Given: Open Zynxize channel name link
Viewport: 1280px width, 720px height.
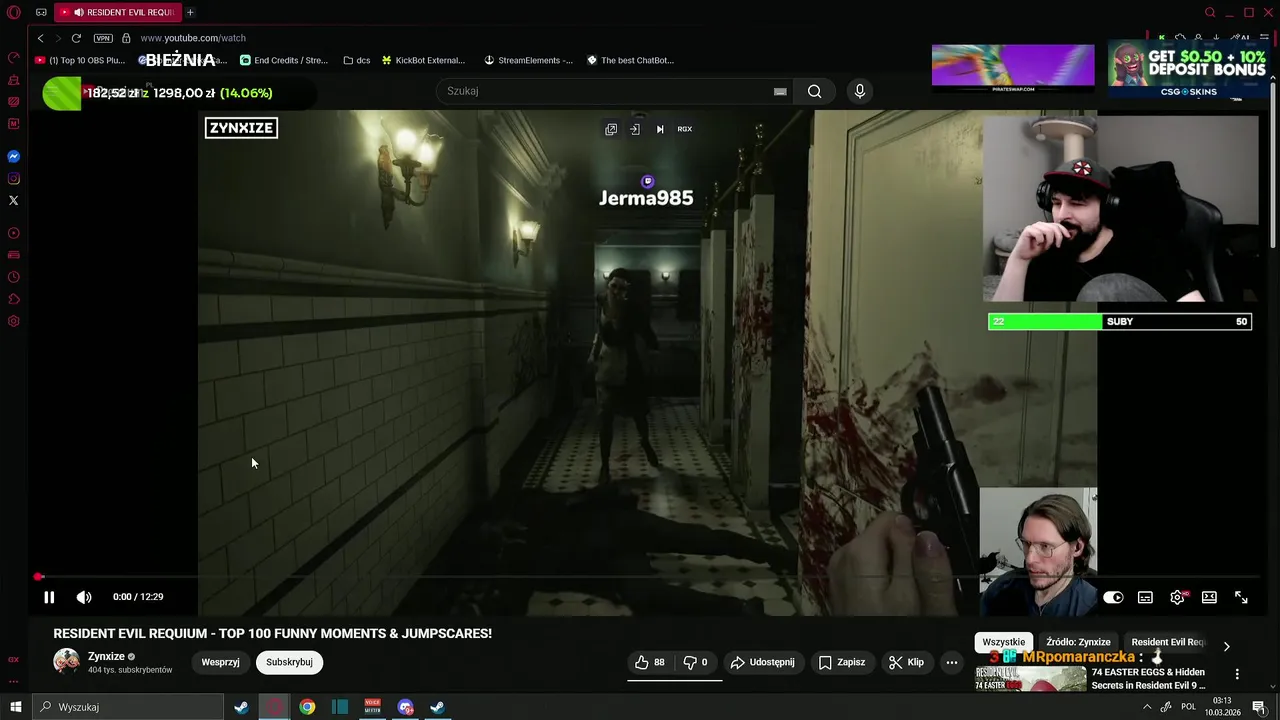Looking at the screenshot, I should (x=106, y=656).
